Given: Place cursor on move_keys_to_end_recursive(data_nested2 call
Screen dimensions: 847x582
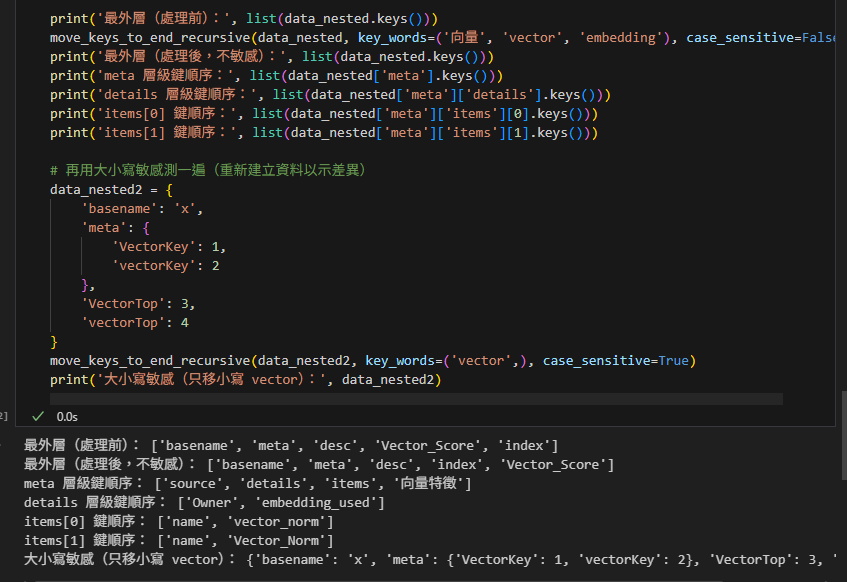Looking at the screenshot, I should pyautogui.click(x=200, y=360).
